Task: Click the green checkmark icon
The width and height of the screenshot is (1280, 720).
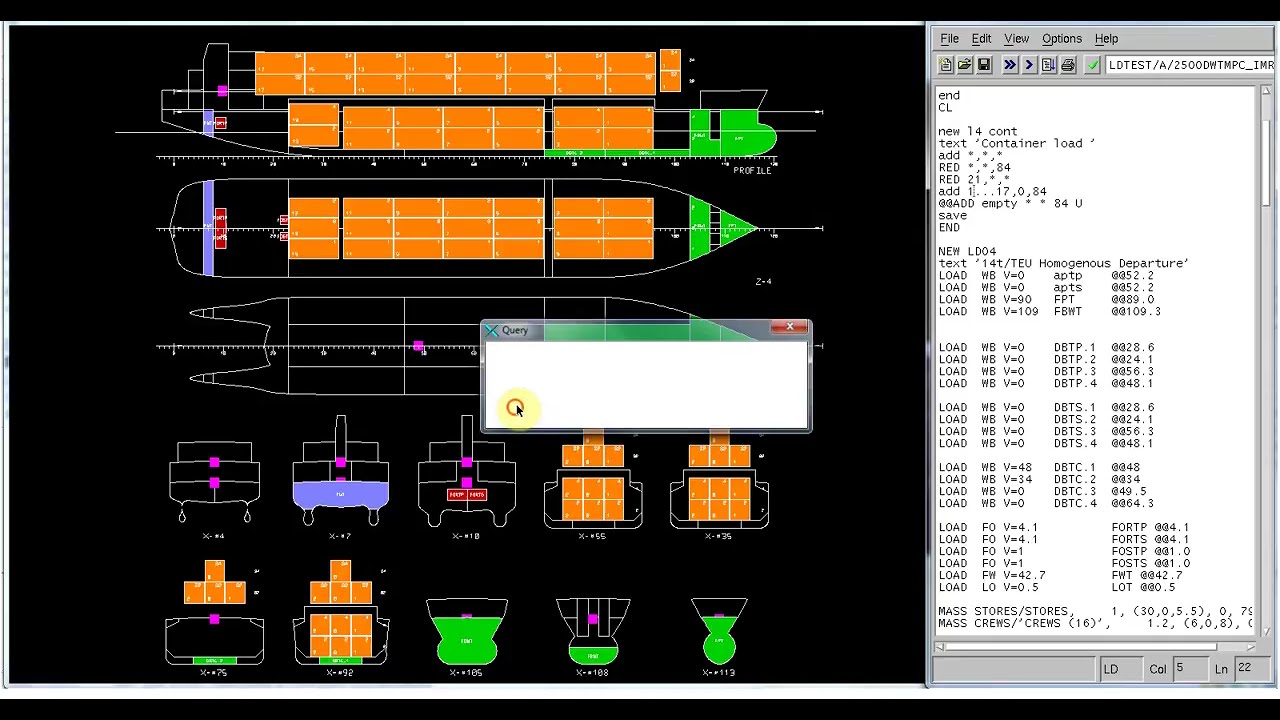Action: coord(1092,65)
